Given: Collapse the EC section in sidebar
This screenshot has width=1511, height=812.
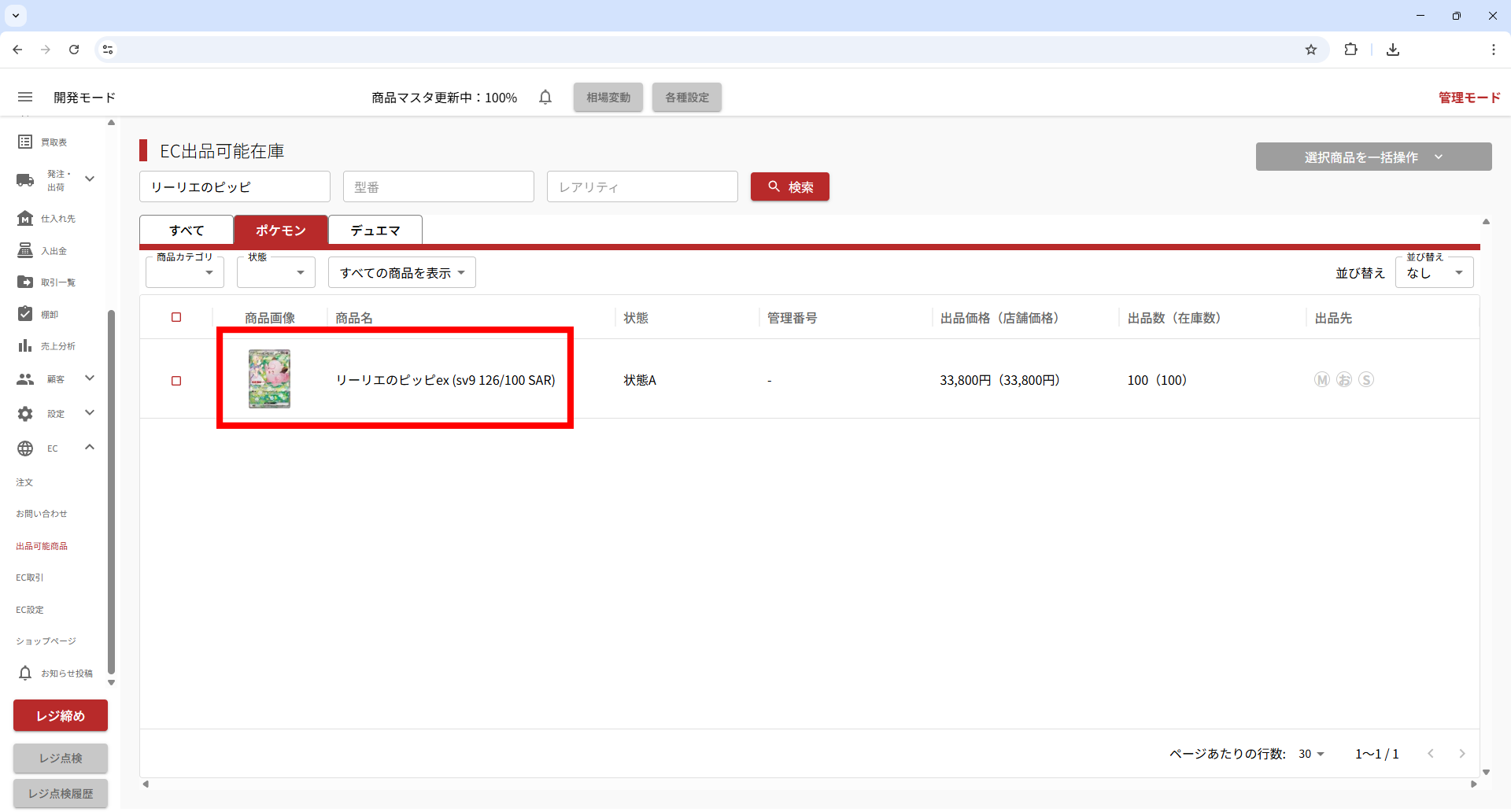Looking at the screenshot, I should [90, 448].
